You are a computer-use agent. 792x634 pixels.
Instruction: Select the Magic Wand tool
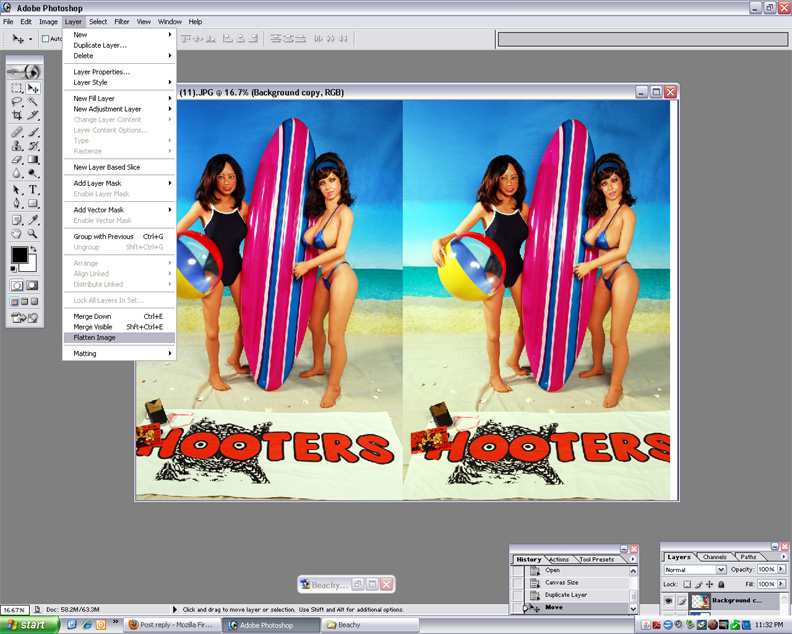(x=33, y=102)
